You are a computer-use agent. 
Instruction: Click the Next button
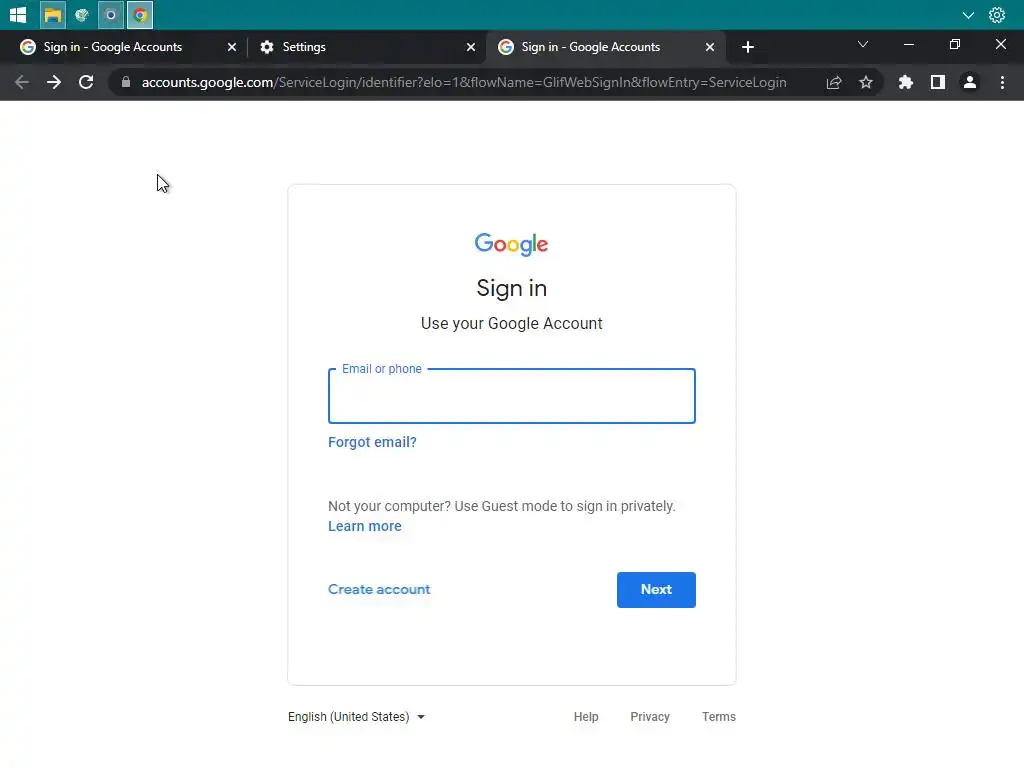[x=656, y=590]
